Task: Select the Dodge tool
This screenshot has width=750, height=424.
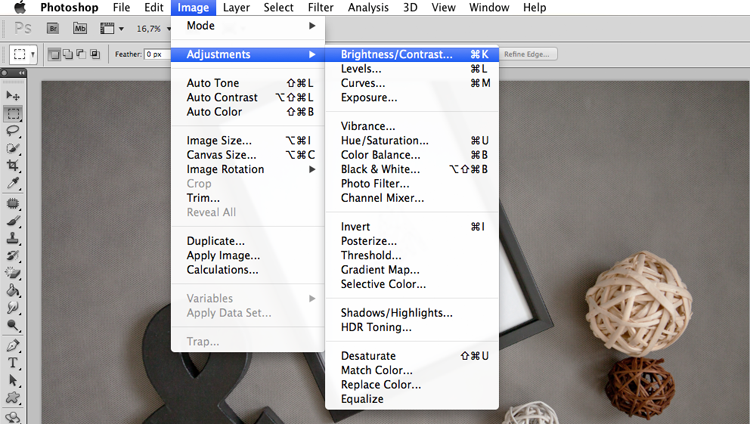Action: [x=13, y=326]
